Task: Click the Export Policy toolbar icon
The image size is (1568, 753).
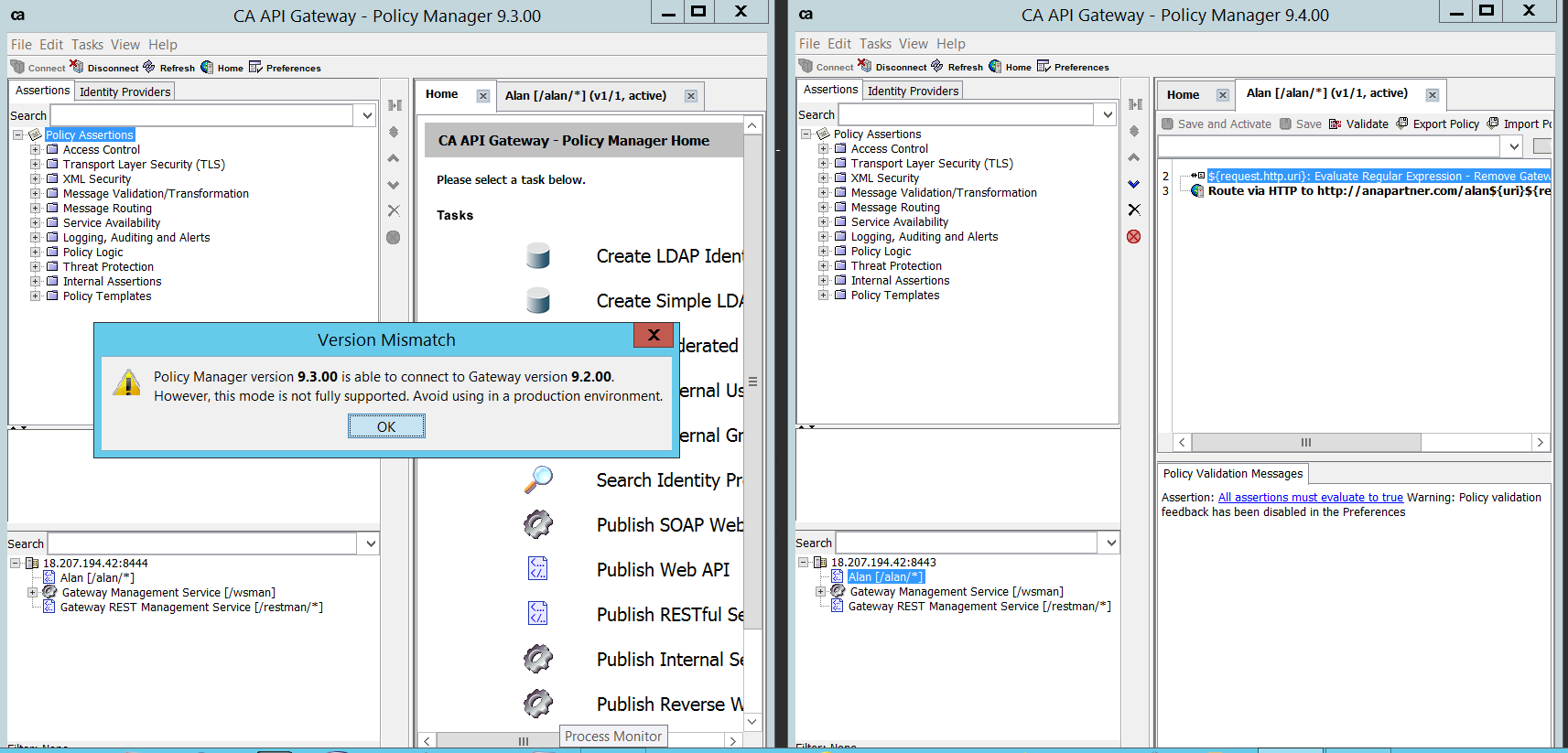Action: point(1402,124)
